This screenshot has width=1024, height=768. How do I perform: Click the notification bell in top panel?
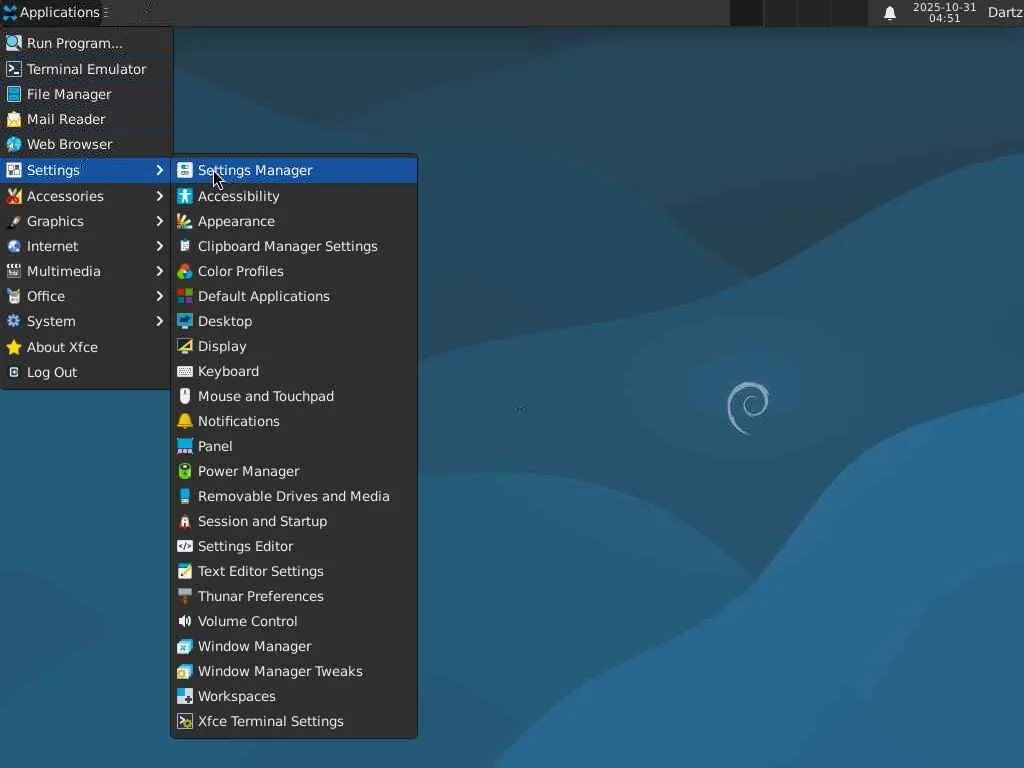[889, 13]
